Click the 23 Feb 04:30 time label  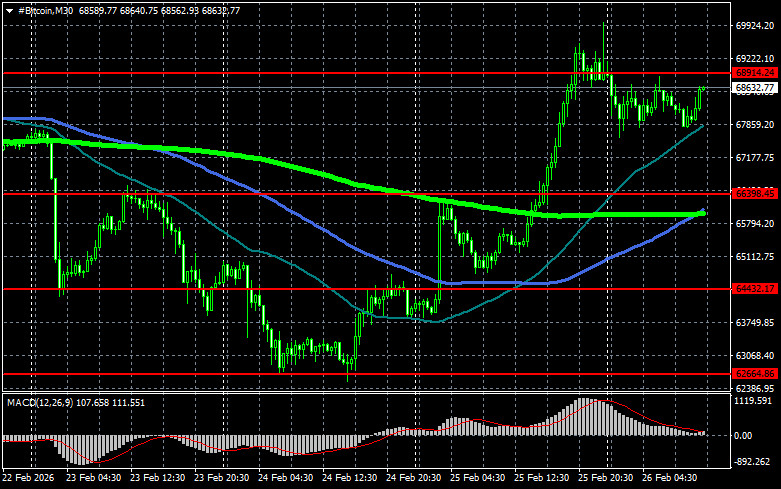coord(93,478)
